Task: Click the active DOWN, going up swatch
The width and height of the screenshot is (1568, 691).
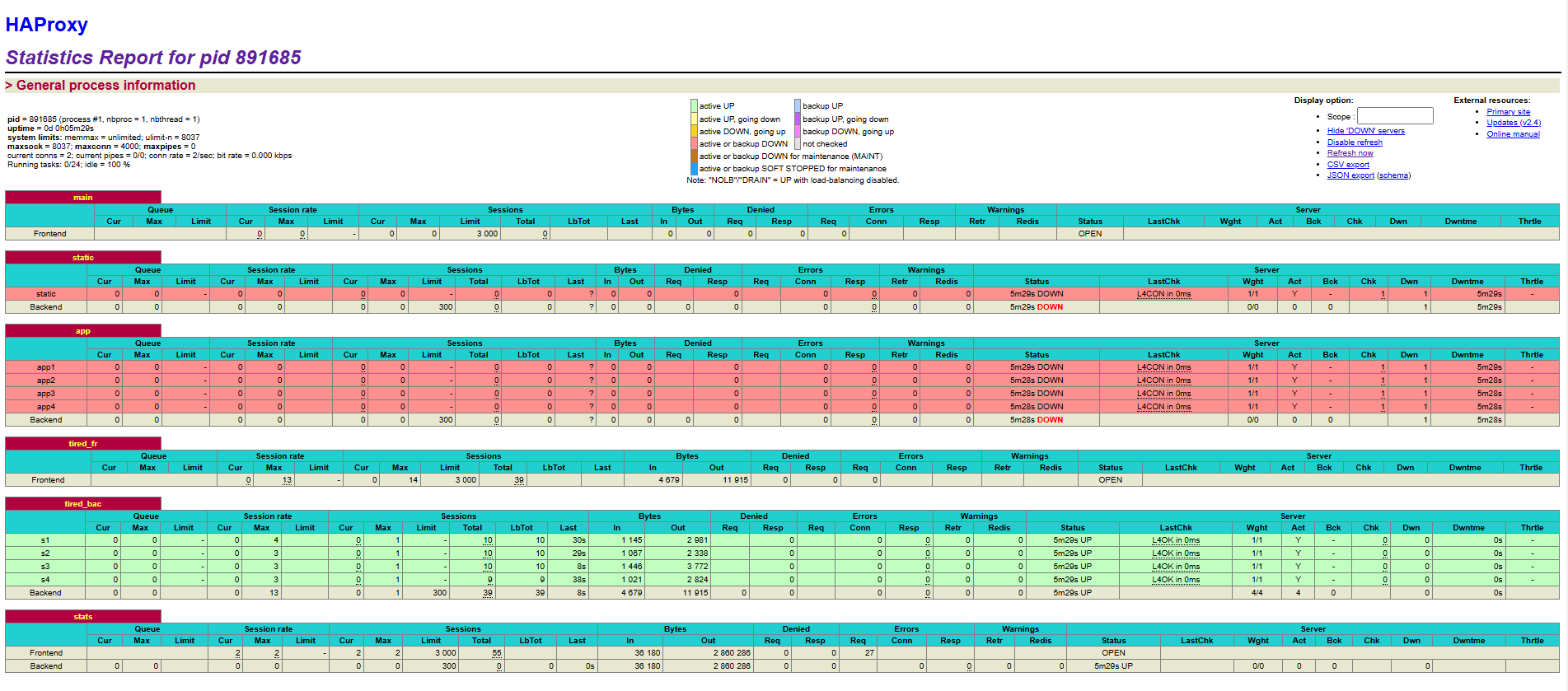Action: [x=694, y=131]
